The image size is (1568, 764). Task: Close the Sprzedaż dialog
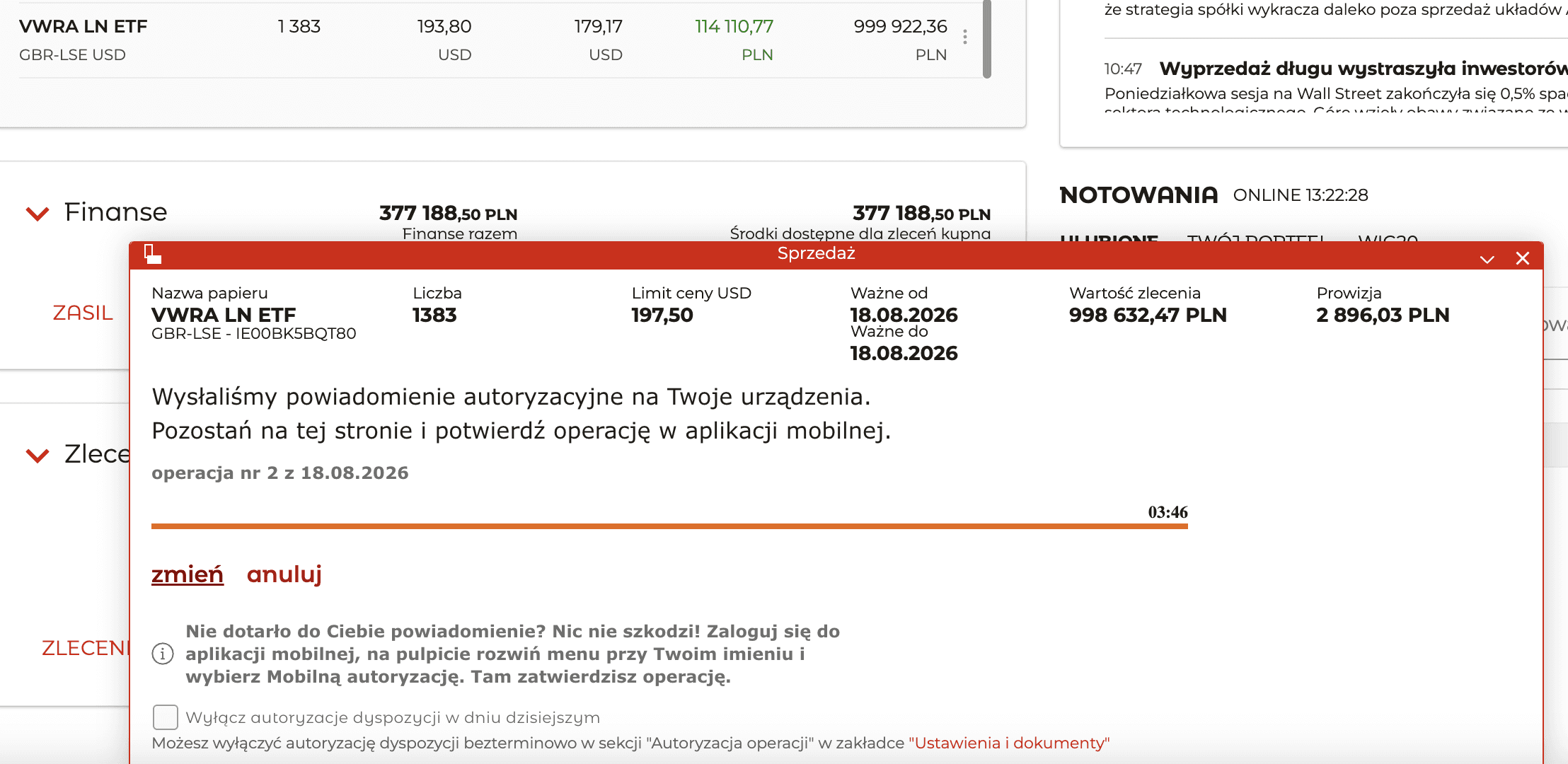[x=1523, y=258]
